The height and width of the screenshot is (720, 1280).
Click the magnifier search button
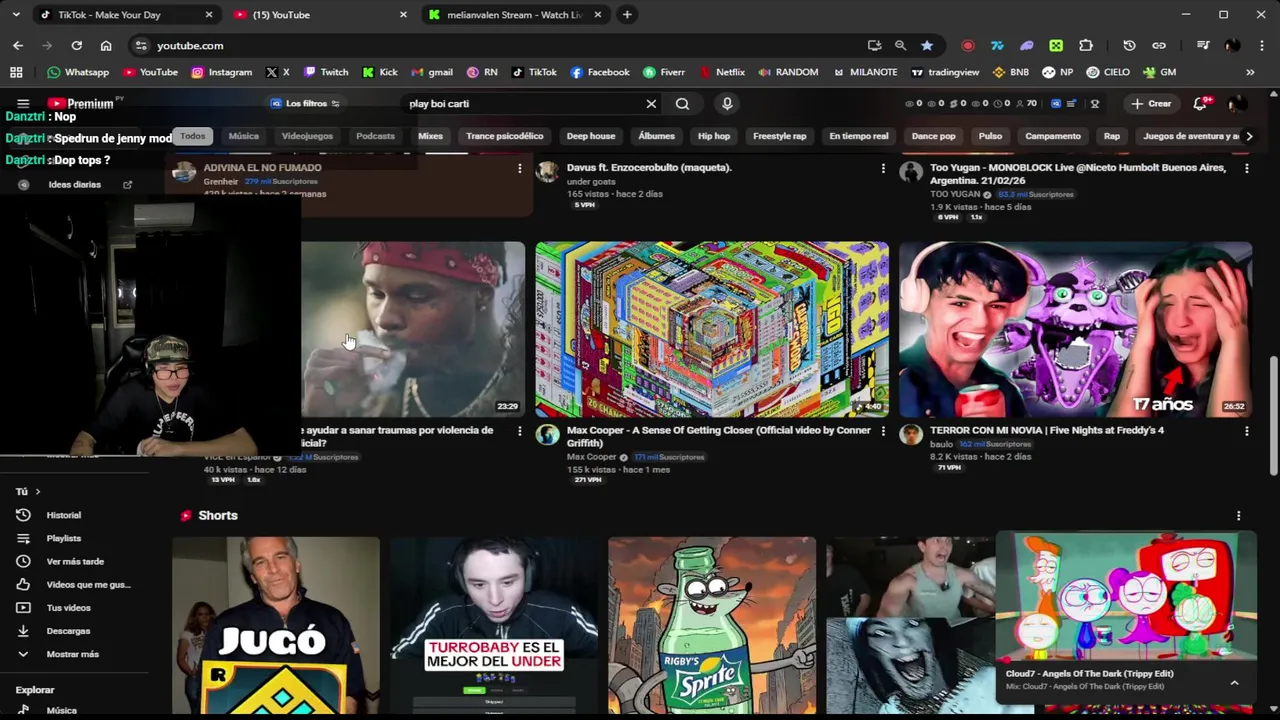pos(682,103)
